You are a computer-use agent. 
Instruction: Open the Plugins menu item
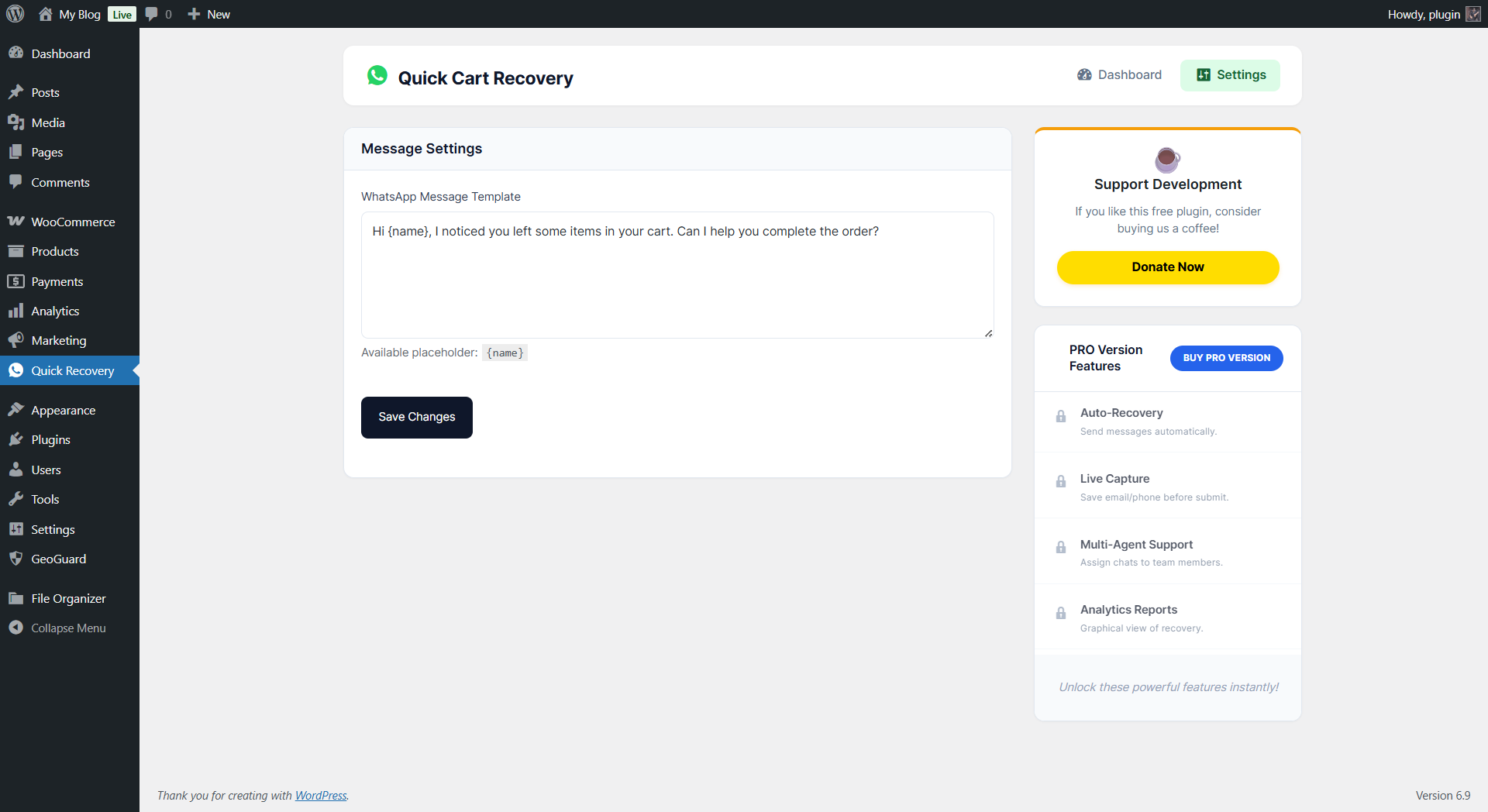[x=50, y=439]
